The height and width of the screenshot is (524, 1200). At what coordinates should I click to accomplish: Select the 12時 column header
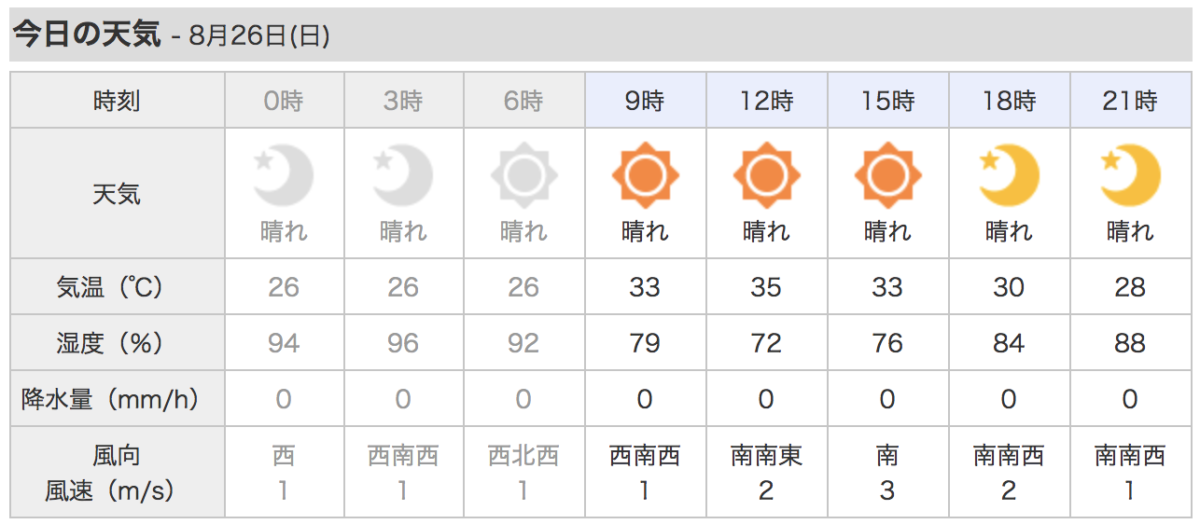(766, 100)
